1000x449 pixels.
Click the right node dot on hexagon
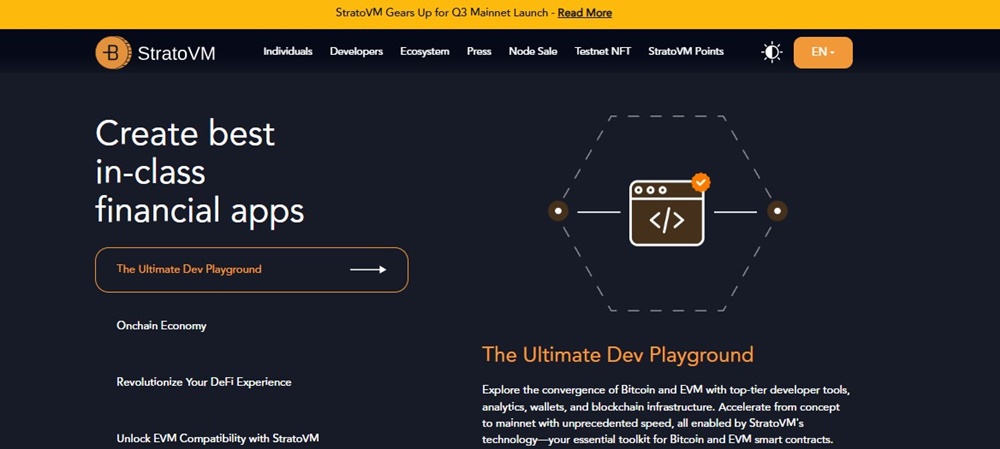pyautogui.click(x=776, y=211)
